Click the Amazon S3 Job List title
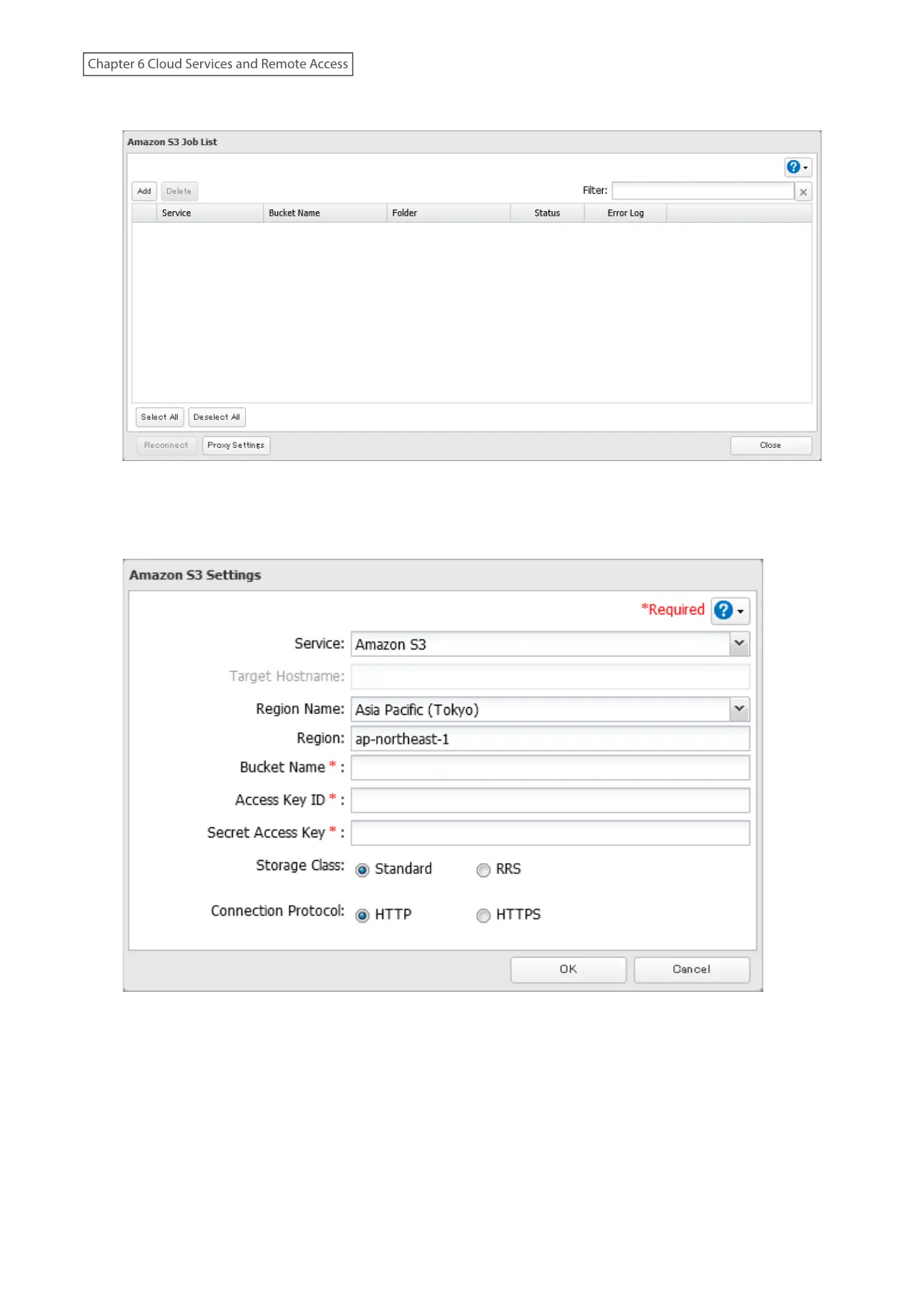The height and width of the screenshot is (1307, 924). 172,142
